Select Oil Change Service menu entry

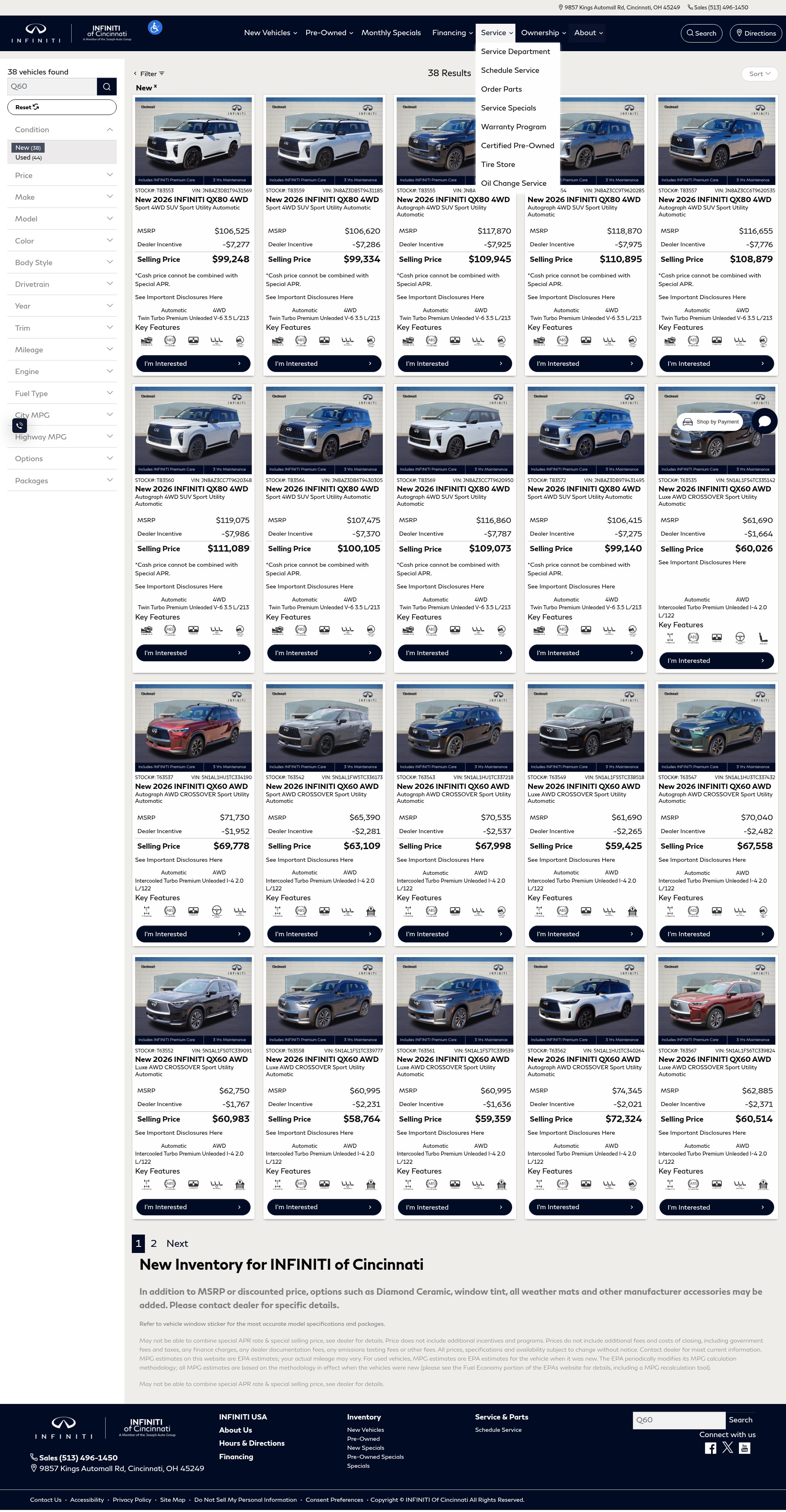513,183
